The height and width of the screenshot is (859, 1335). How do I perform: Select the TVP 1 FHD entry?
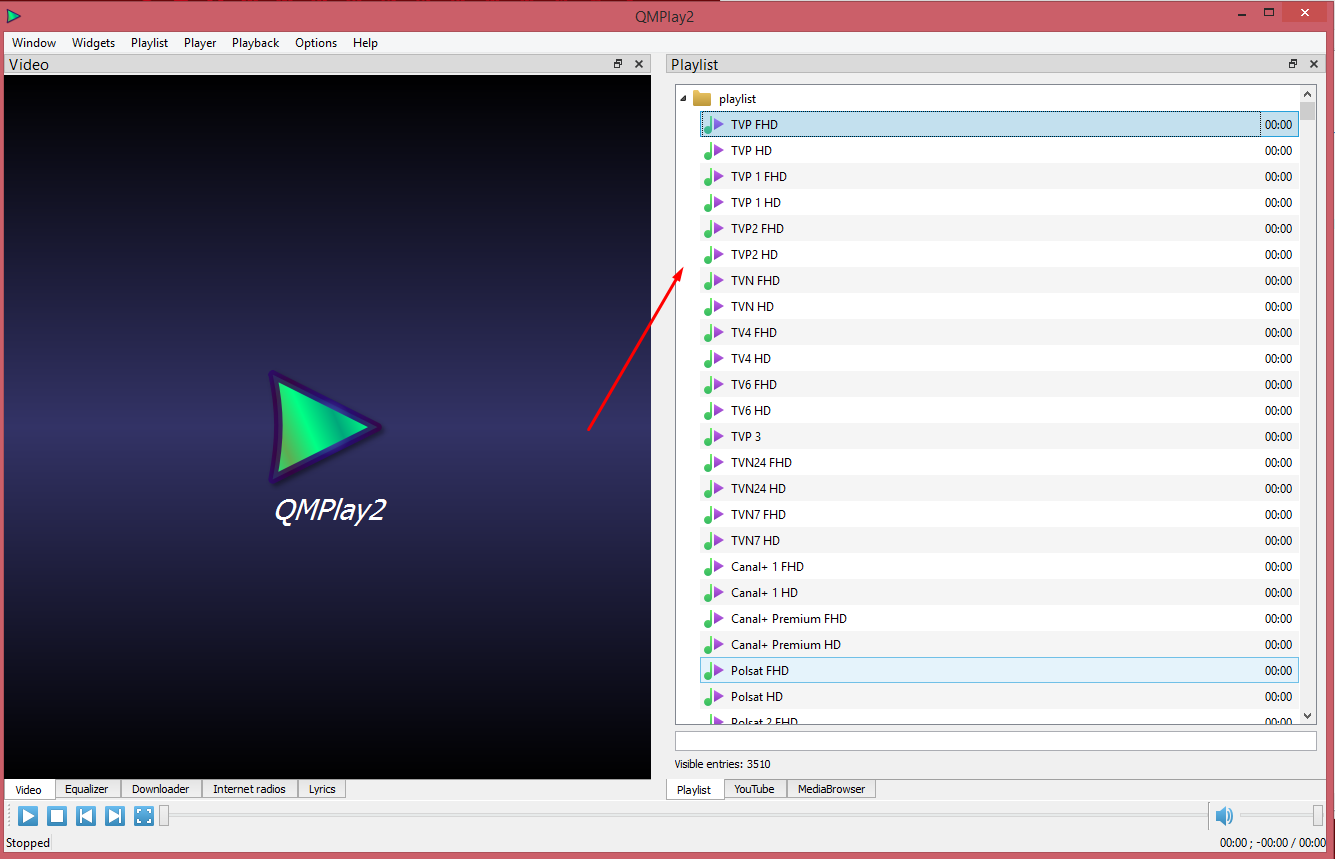[x=999, y=177]
